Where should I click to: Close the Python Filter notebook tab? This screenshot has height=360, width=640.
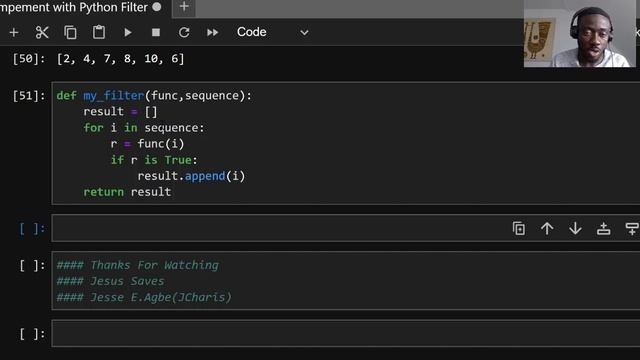tap(157, 7)
